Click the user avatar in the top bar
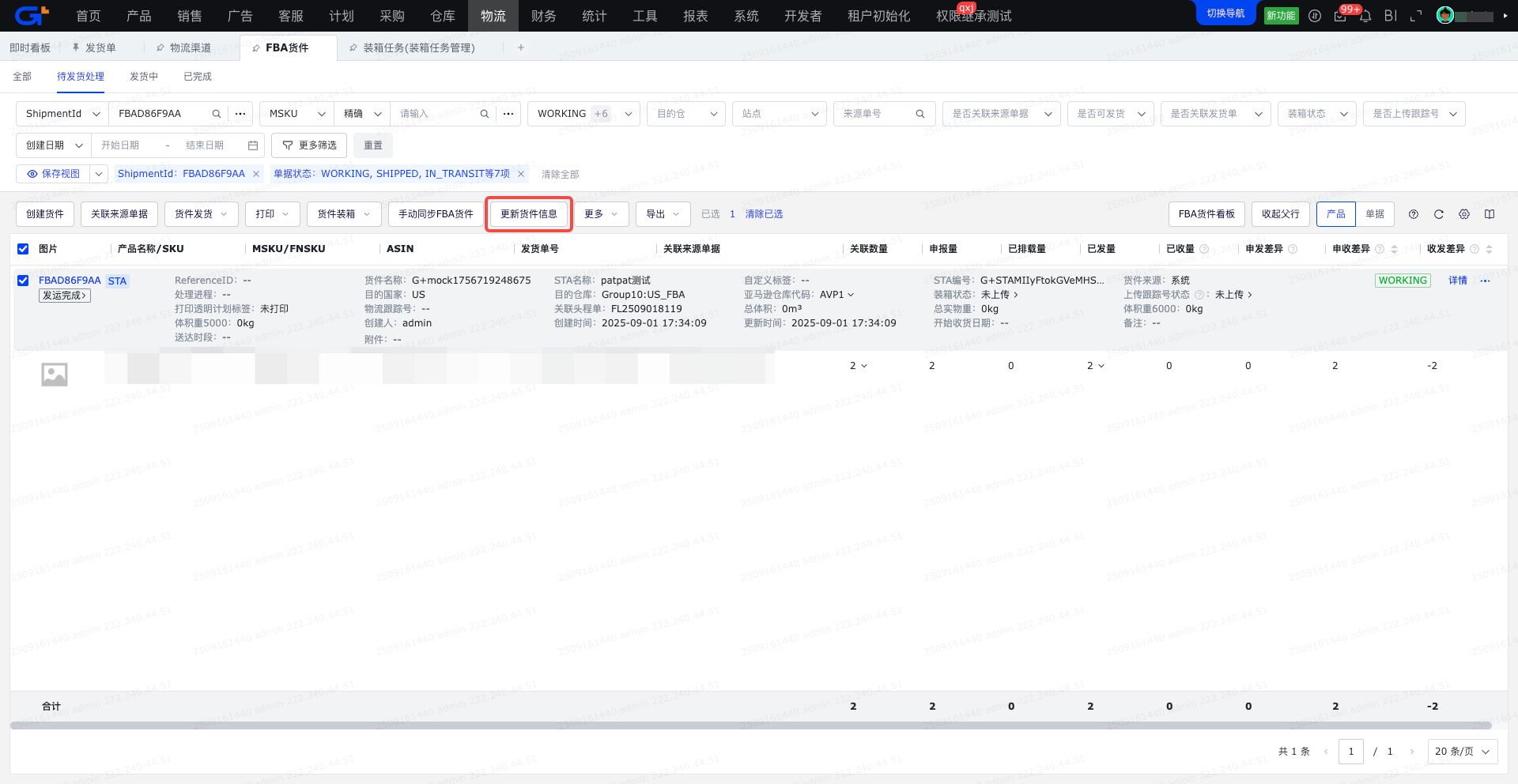Image resolution: width=1518 pixels, height=784 pixels. (1445, 16)
